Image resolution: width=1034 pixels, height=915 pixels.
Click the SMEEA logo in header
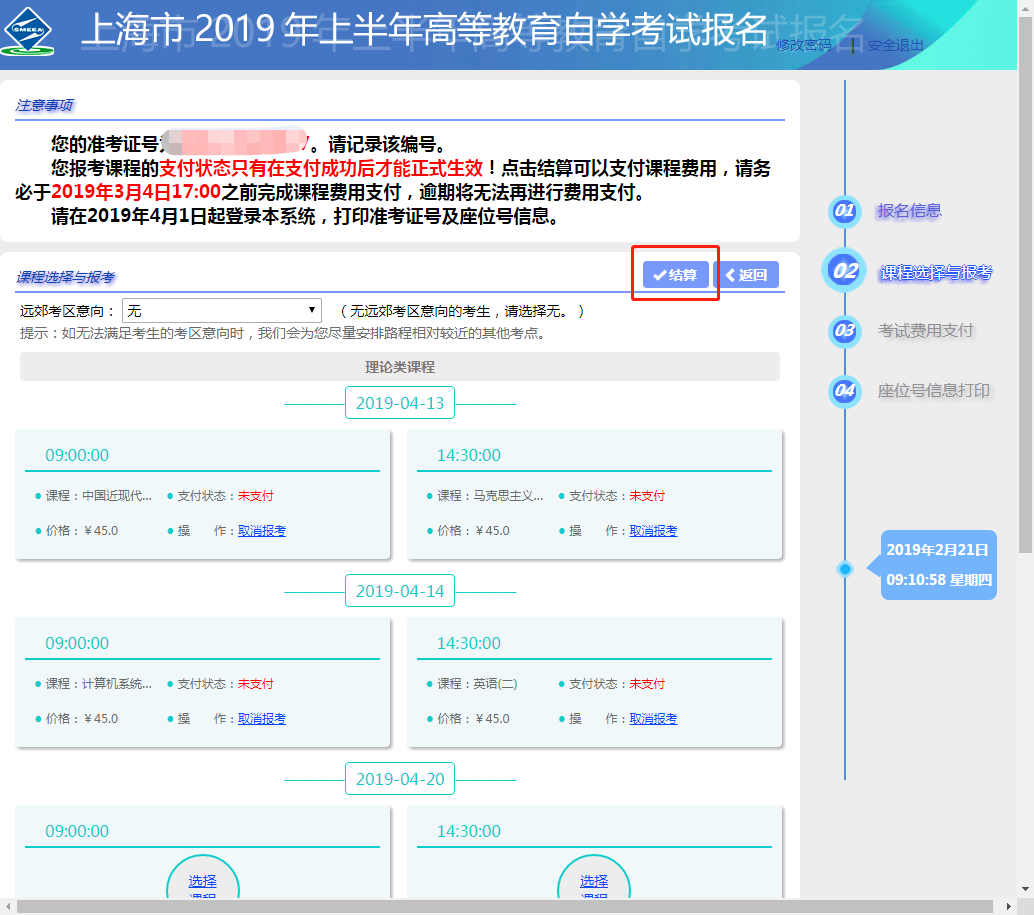coord(28,31)
